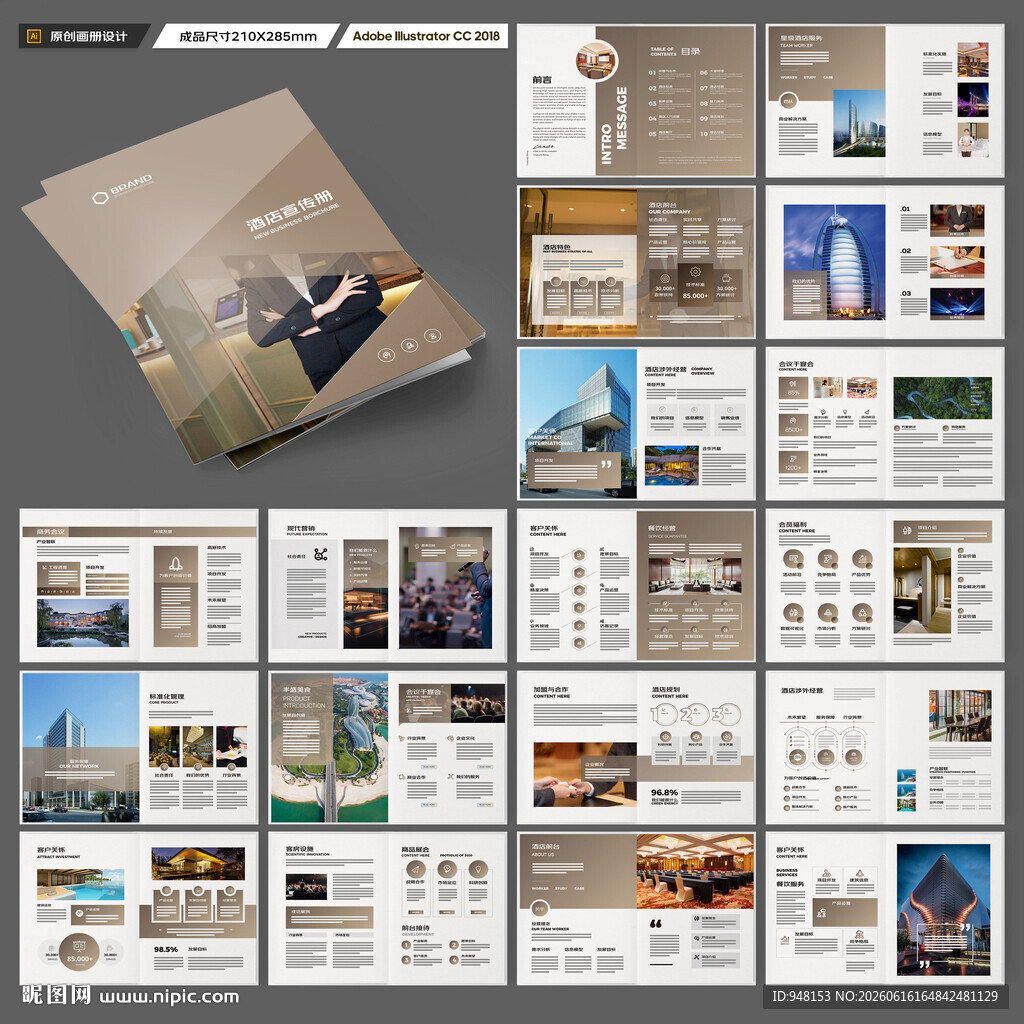
Task: Click the conference speaker audience photo
Action: click(445, 587)
